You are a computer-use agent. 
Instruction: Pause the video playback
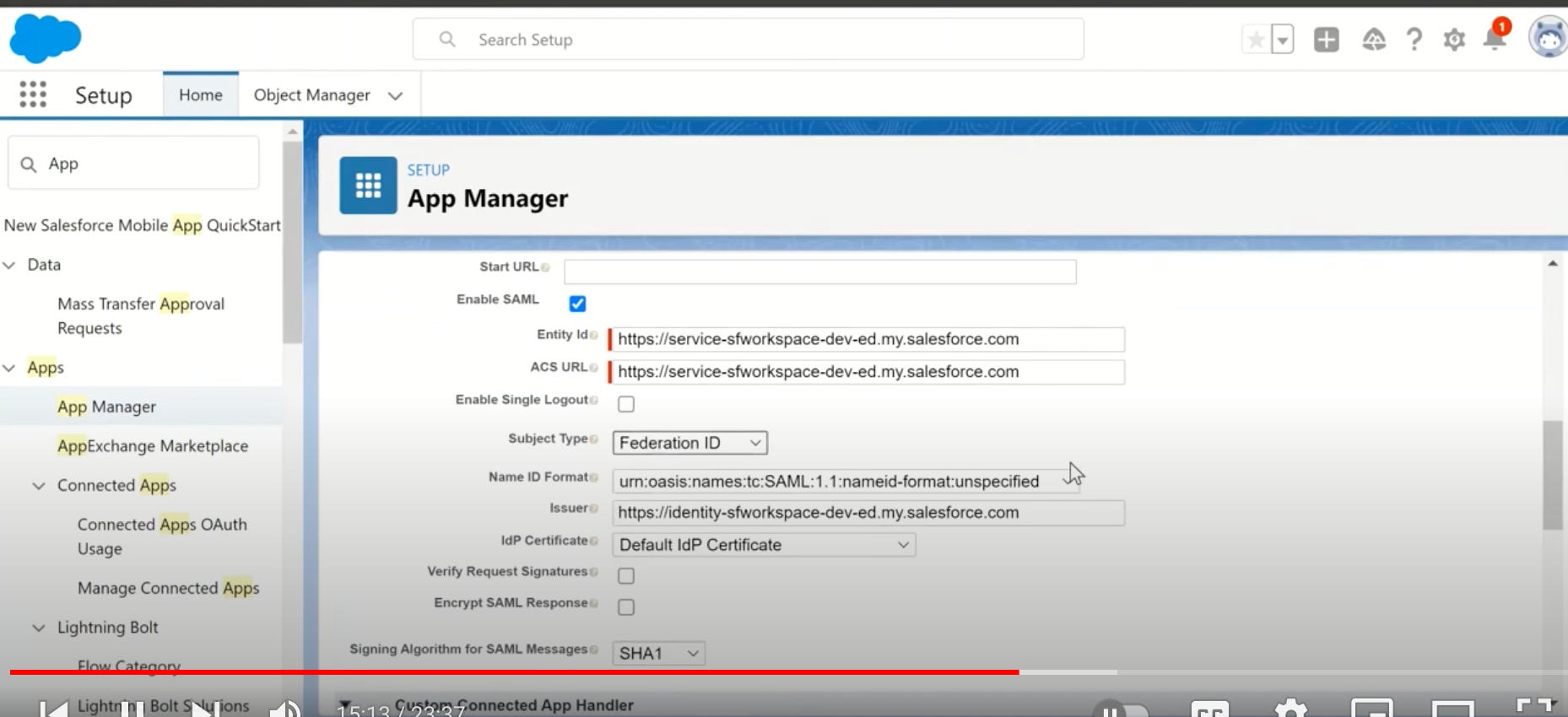131,709
